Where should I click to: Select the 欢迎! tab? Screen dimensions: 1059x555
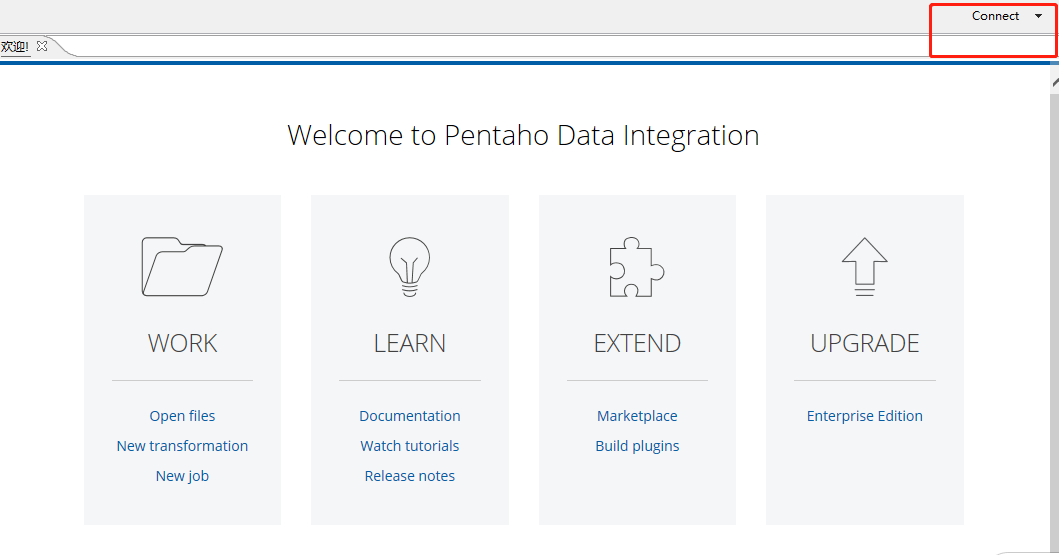pyautogui.click(x=15, y=47)
